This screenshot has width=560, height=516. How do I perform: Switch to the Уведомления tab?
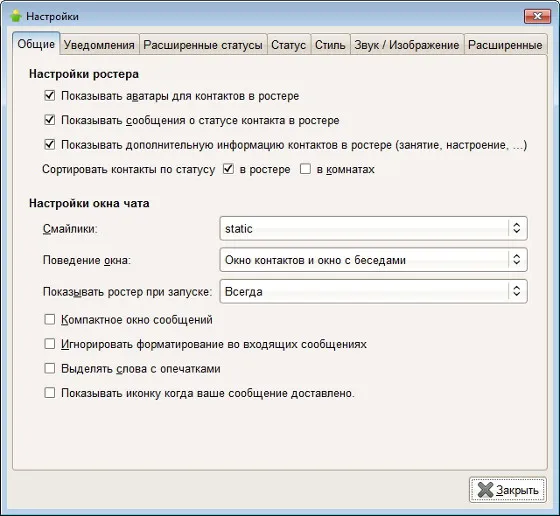pyautogui.click(x=99, y=45)
